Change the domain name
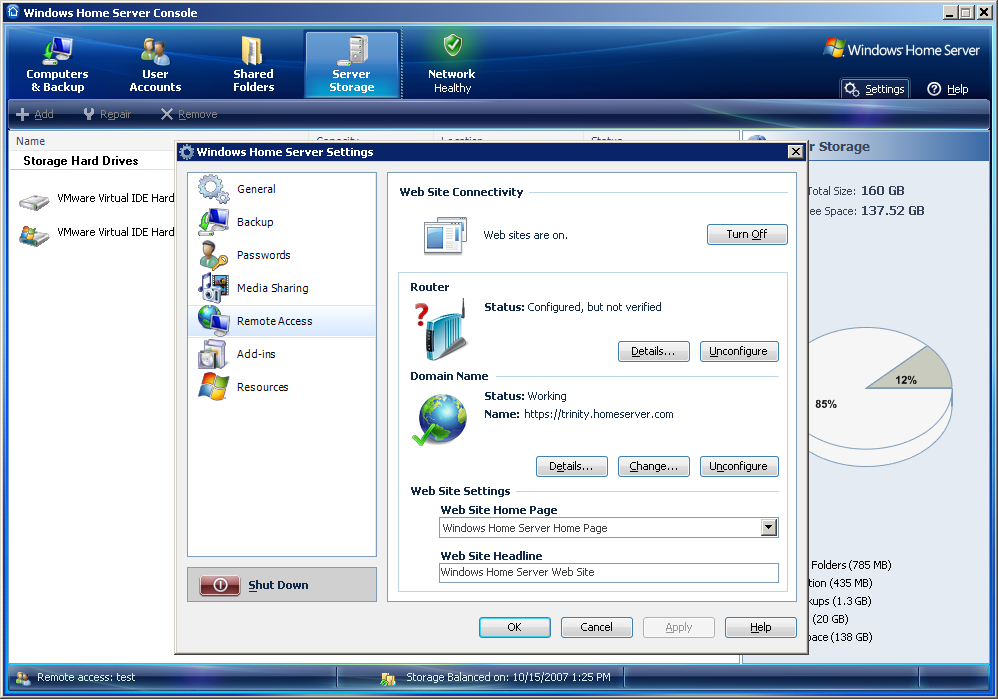 pos(654,467)
